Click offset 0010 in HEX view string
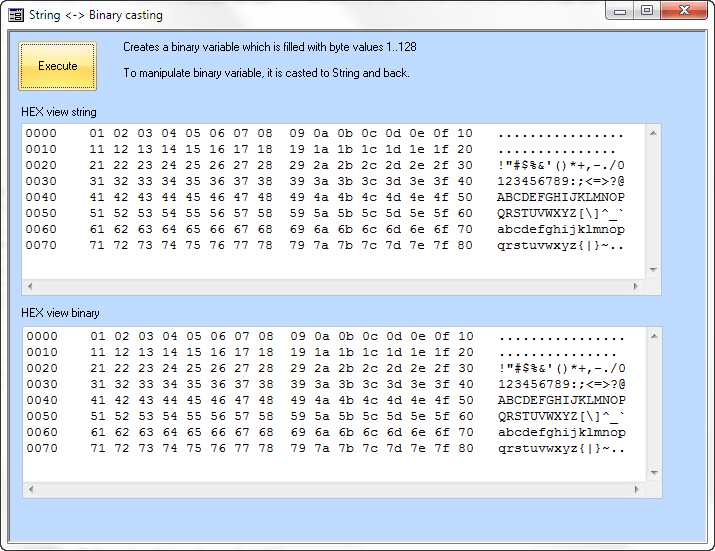This screenshot has width=715, height=551. click(41, 149)
